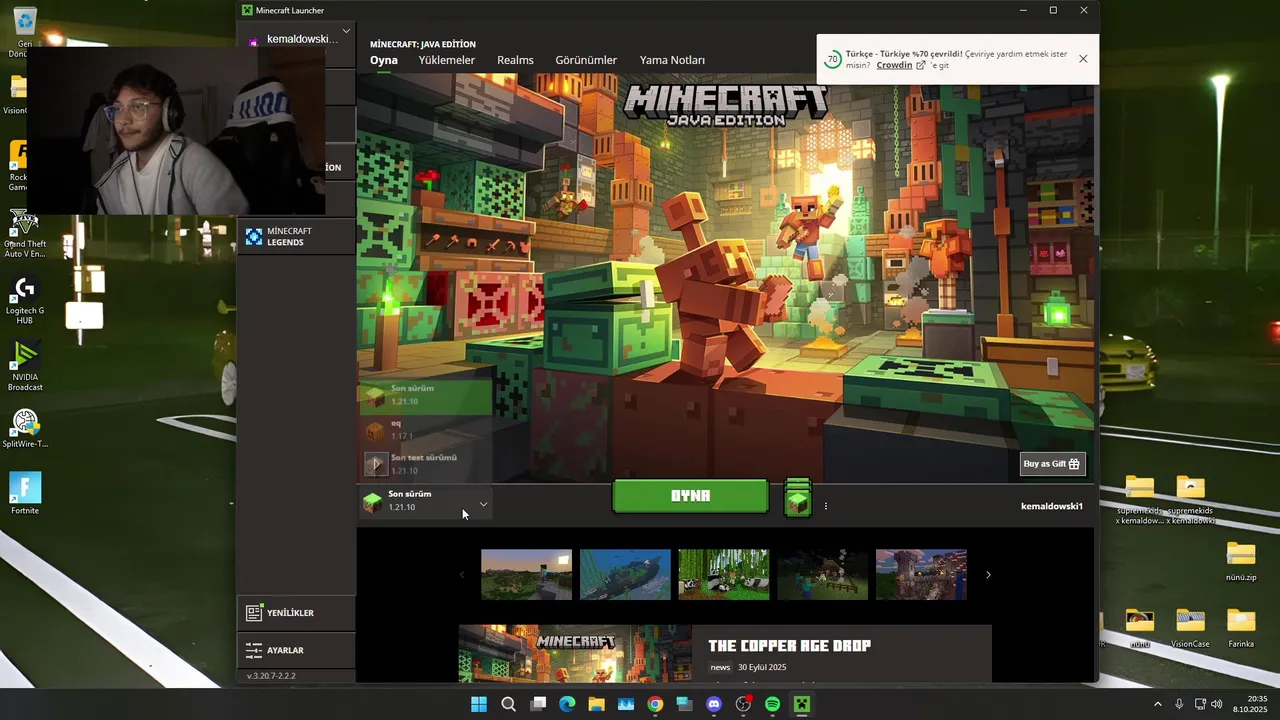This screenshot has width=1280, height=720.
Task: Click the launcher version text v.3.20.7-2.2.2
Action: (x=271, y=676)
